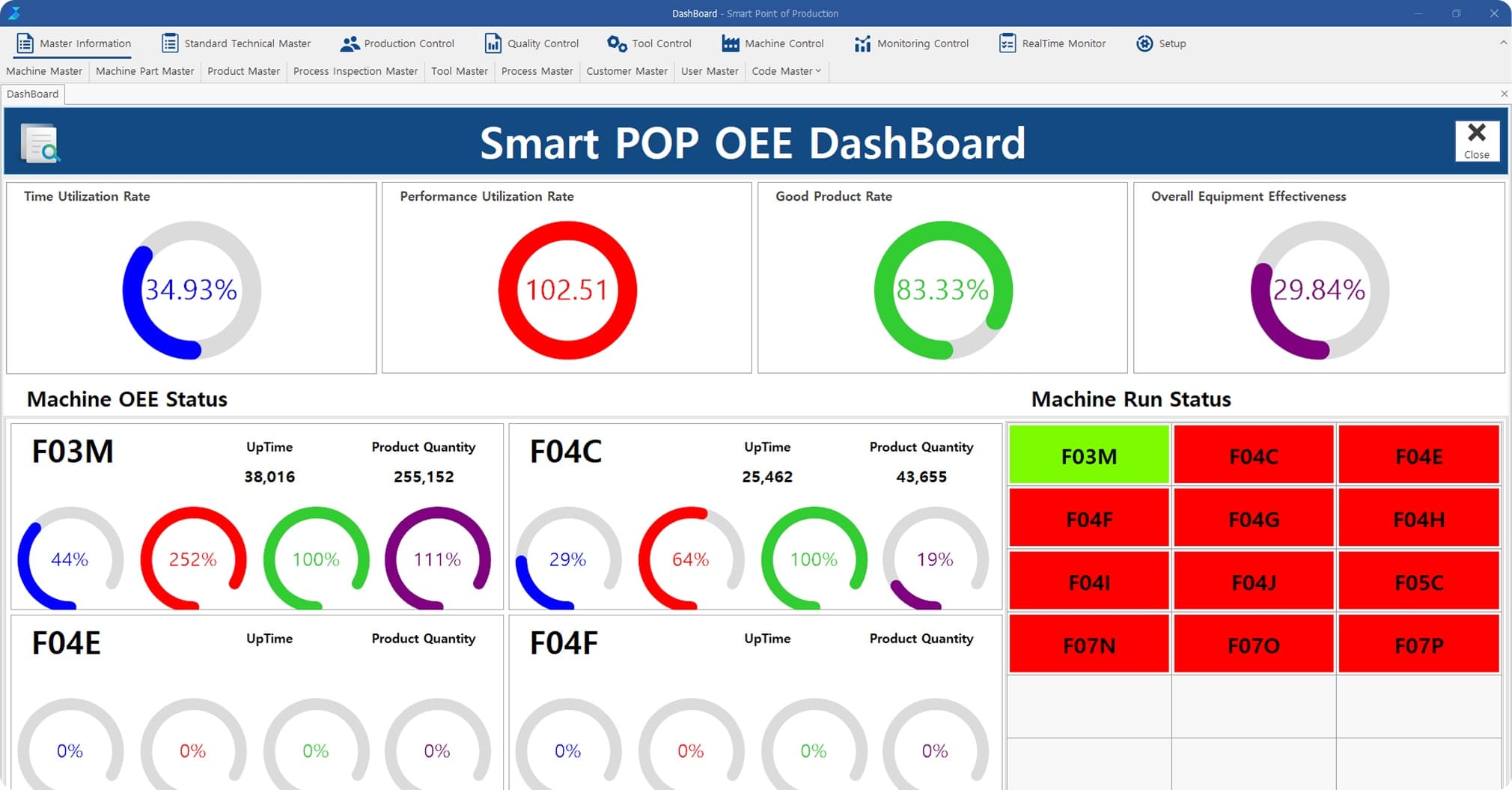Click the green F03M machine status cell

click(x=1088, y=455)
